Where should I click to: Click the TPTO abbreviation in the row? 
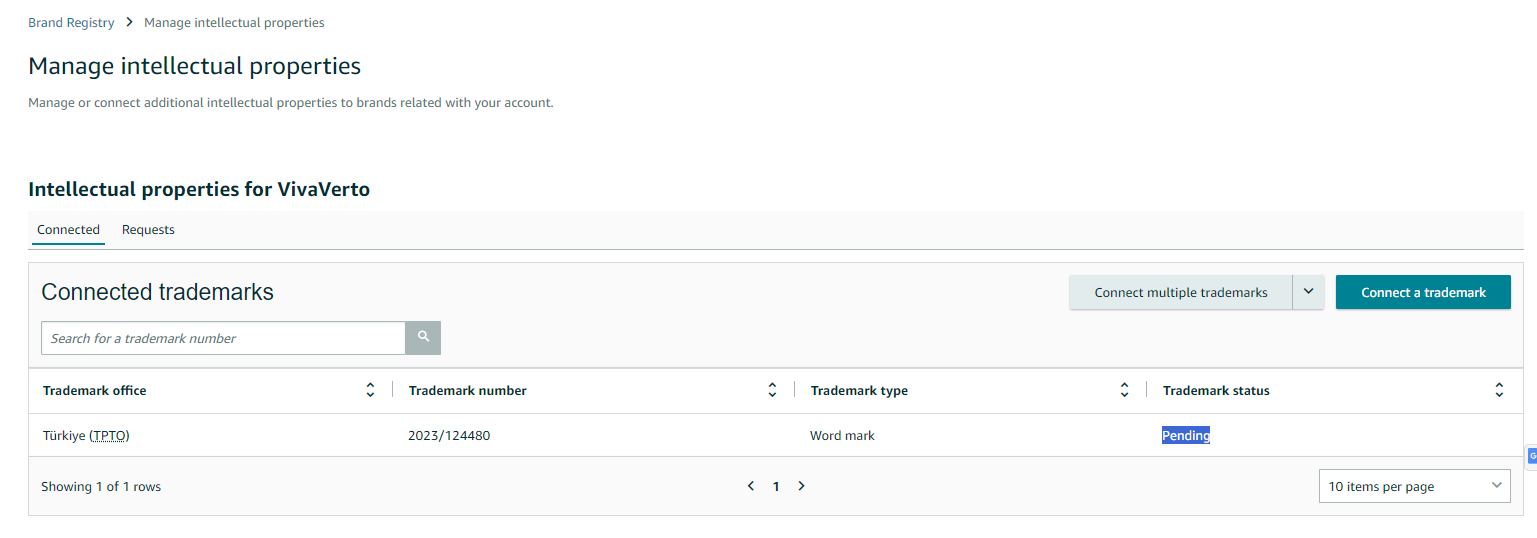pyautogui.click(x=109, y=436)
